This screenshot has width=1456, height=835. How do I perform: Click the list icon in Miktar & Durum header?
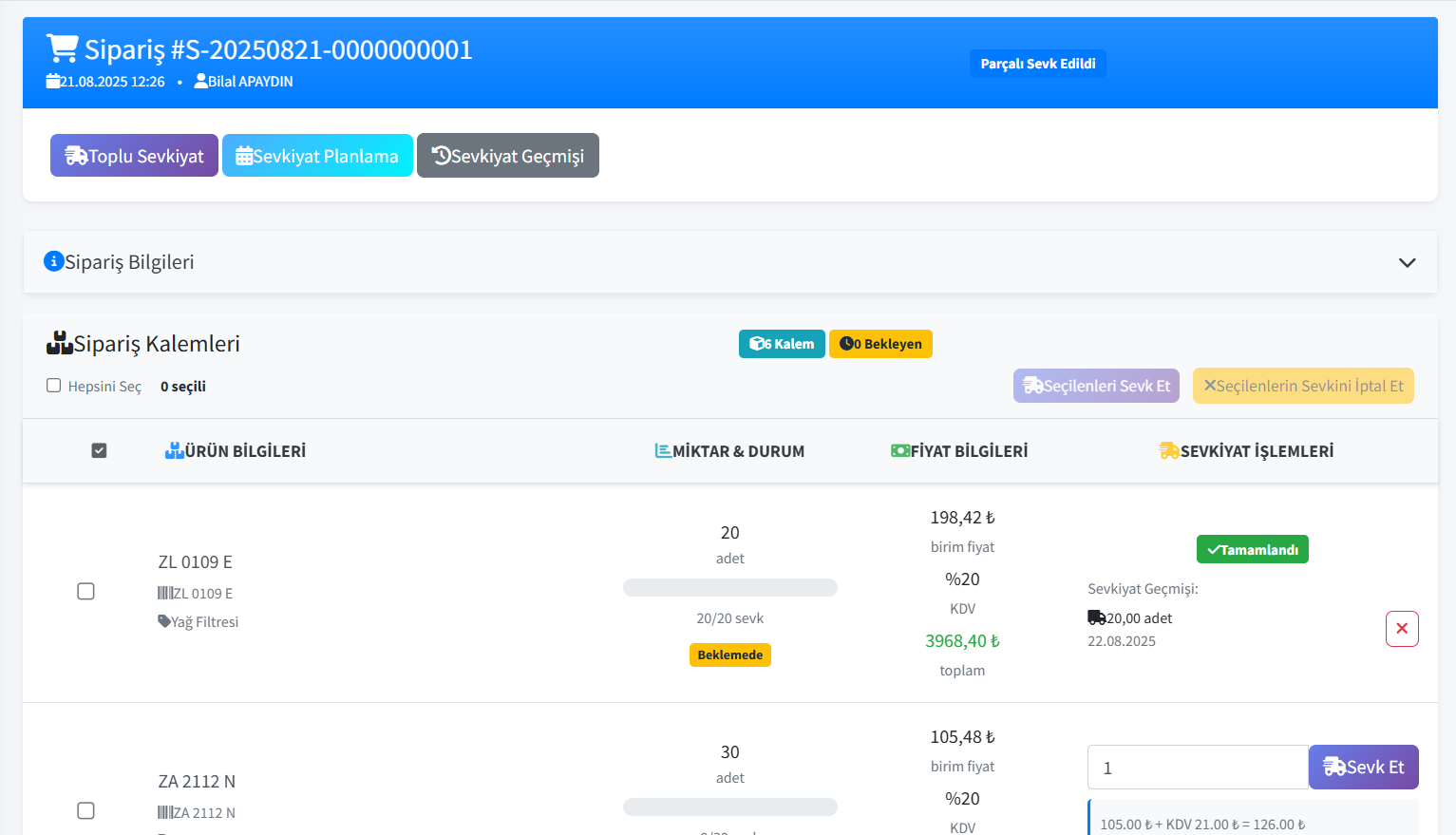pos(663,450)
